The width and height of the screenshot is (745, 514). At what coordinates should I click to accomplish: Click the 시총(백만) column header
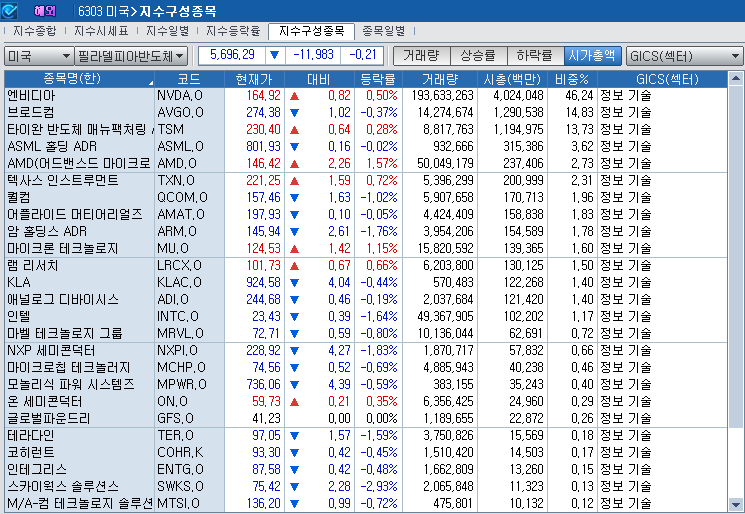click(x=512, y=79)
